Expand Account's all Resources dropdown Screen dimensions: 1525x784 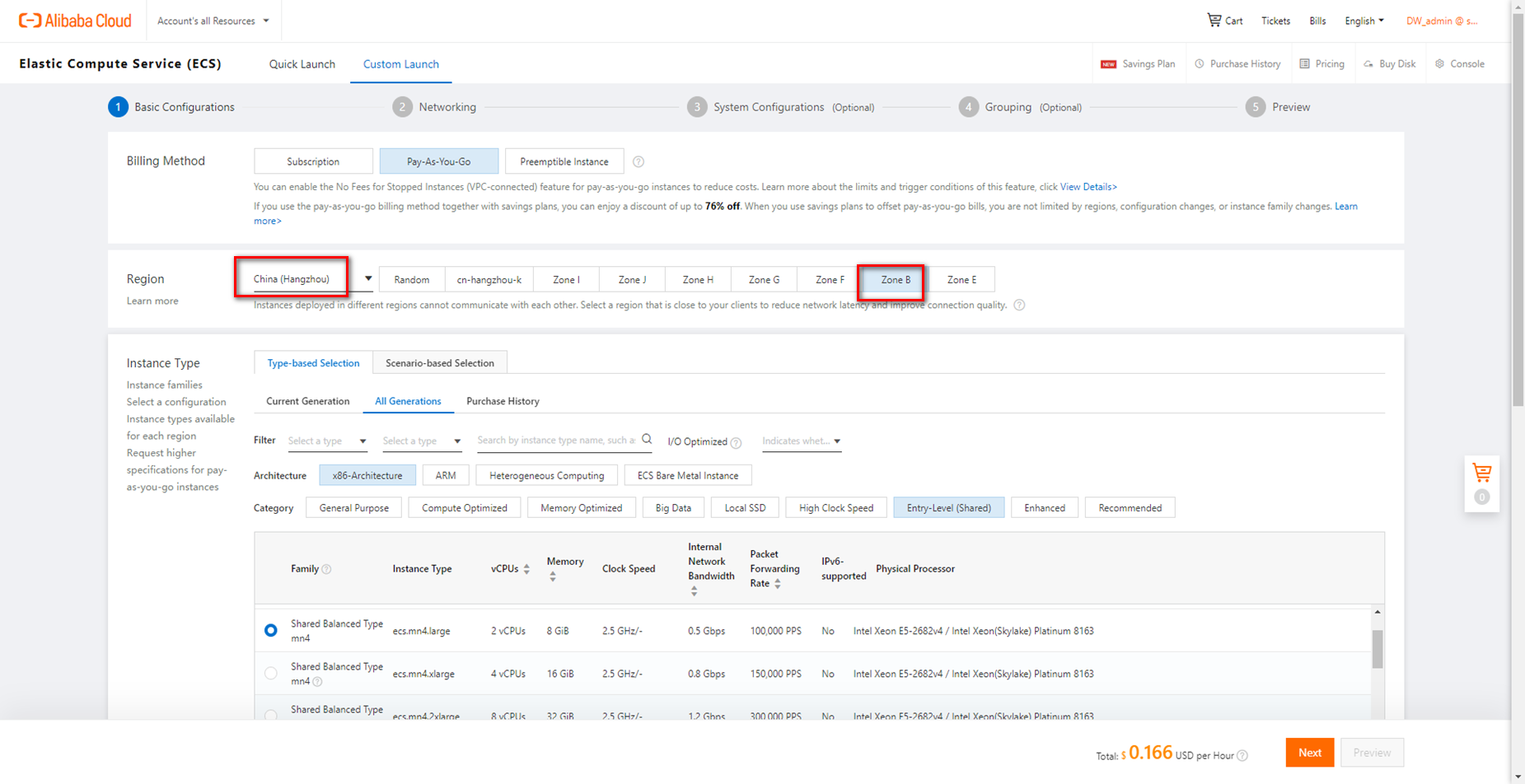point(213,21)
